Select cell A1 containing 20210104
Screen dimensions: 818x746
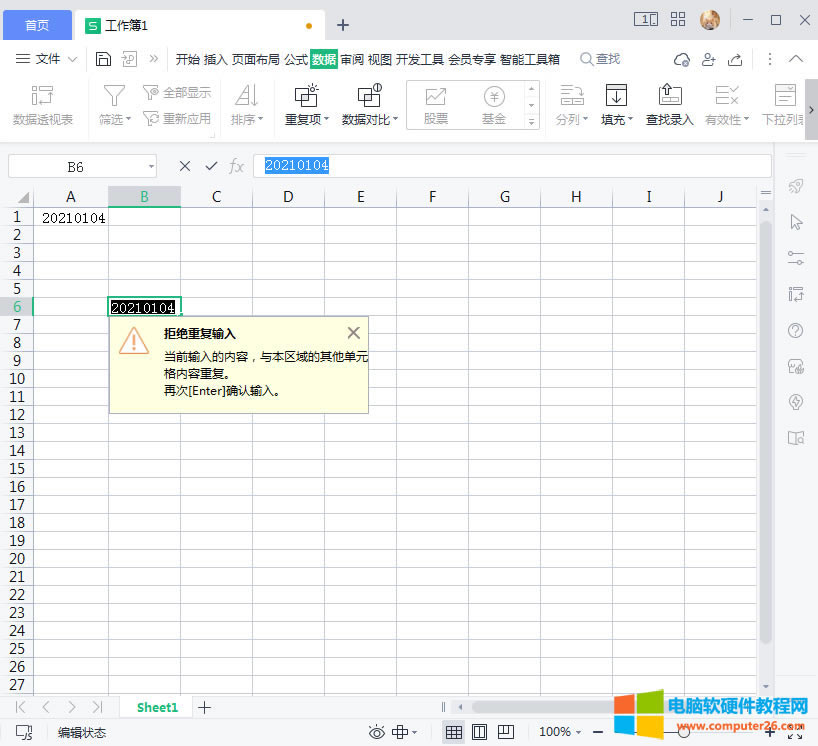click(x=71, y=217)
